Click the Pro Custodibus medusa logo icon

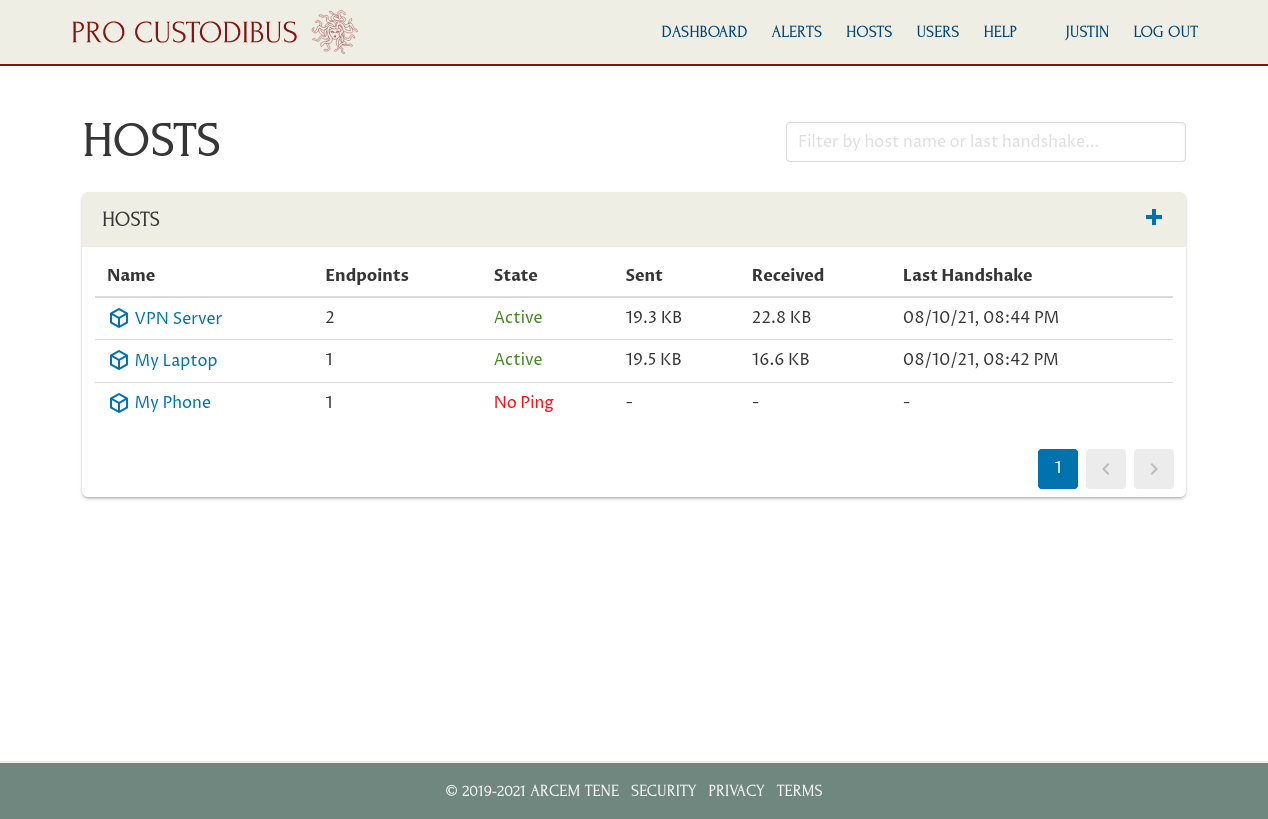(x=334, y=32)
